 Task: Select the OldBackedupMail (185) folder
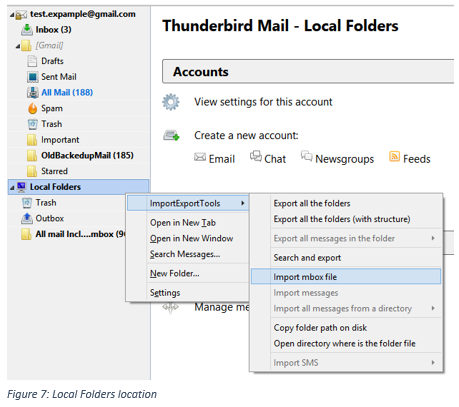point(87,155)
